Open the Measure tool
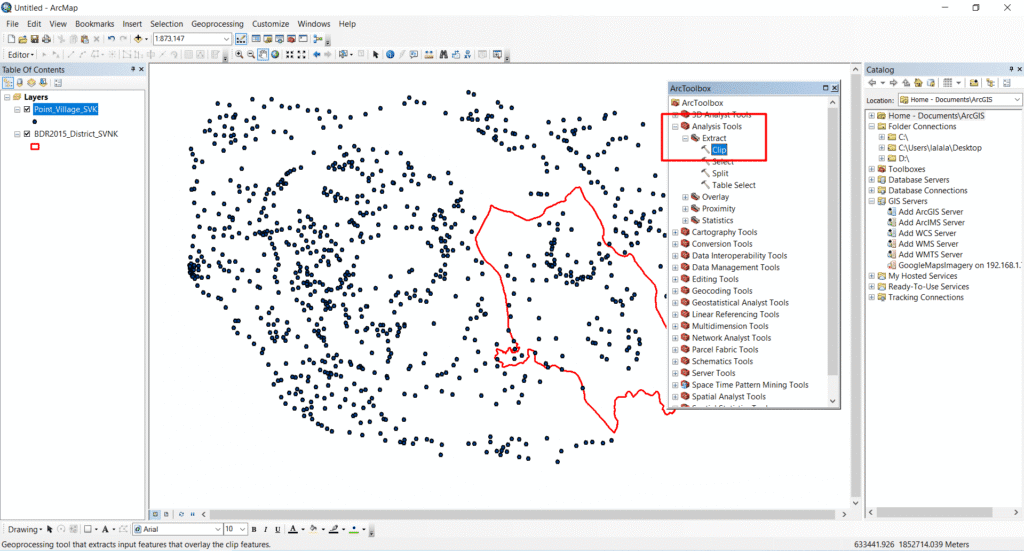This screenshot has width=1024, height=551. [429, 55]
